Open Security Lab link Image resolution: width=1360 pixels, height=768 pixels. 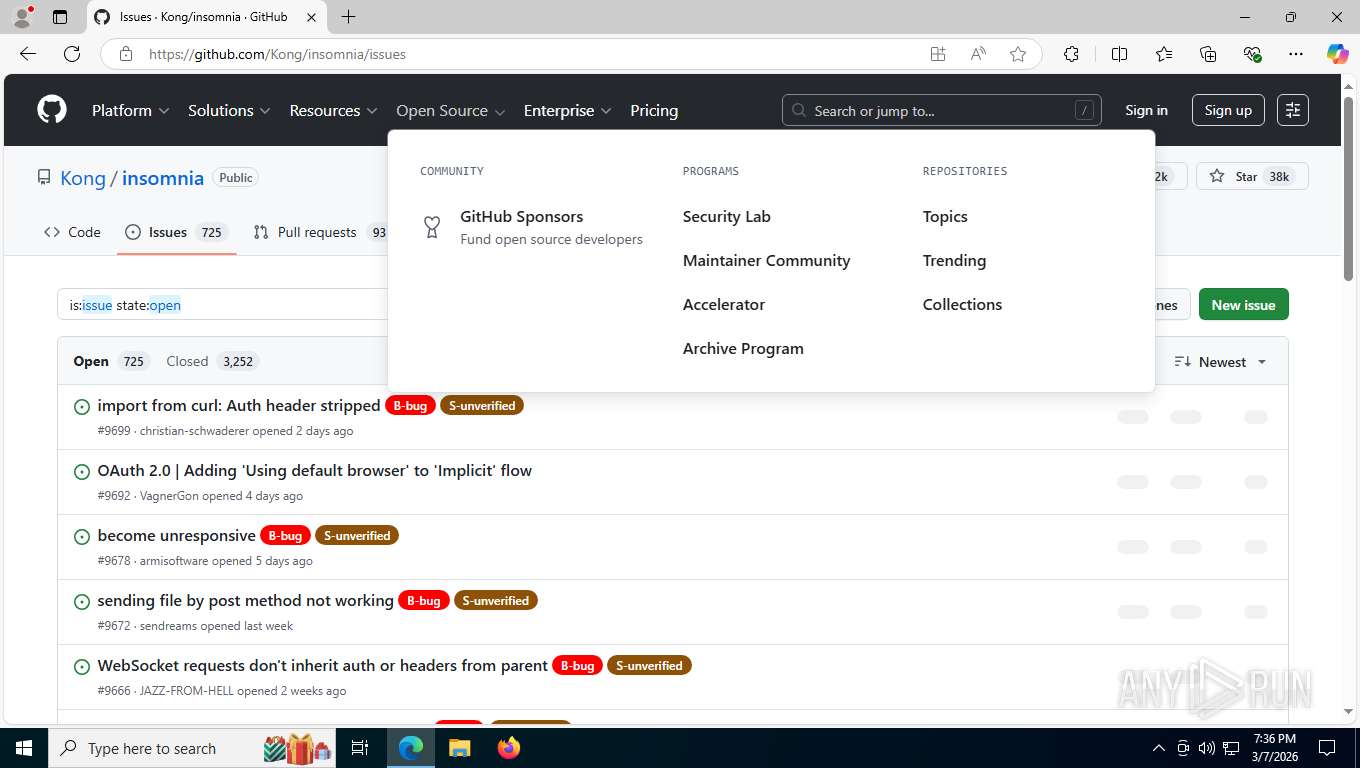[726, 216]
